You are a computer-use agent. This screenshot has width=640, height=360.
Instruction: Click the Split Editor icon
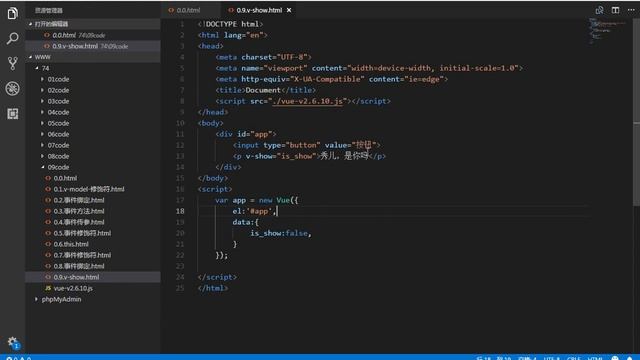click(x=615, y=10)
